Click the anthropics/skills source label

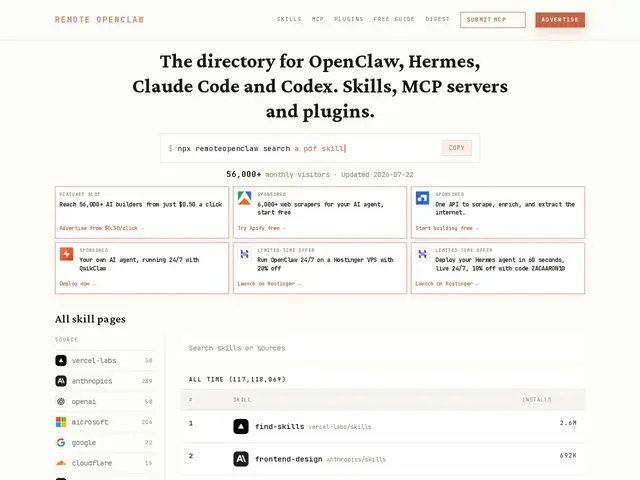pyautogui.click(x=356, y=460)
